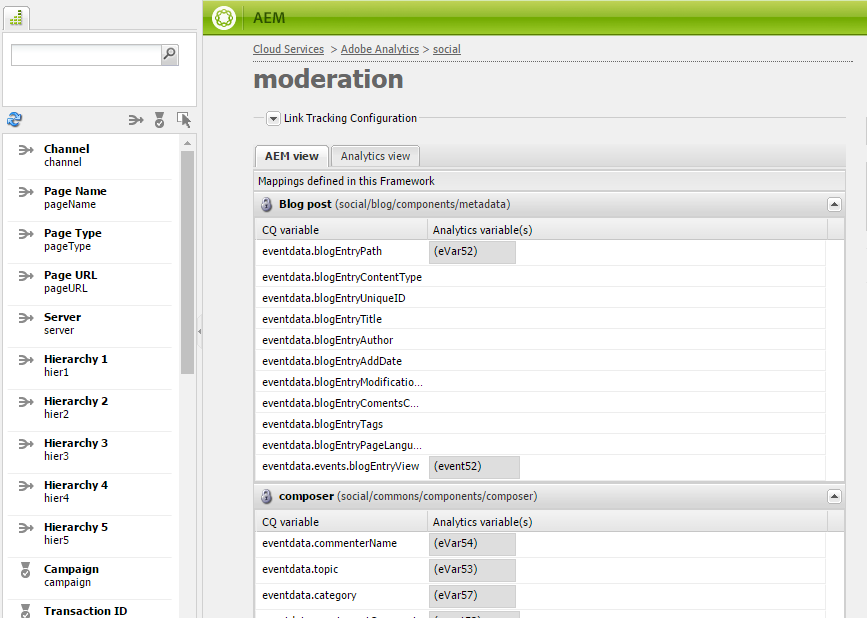Click the Hierarchy 5 arrow icon
Screen dimensions: 867x618
(x=26, y=528)
